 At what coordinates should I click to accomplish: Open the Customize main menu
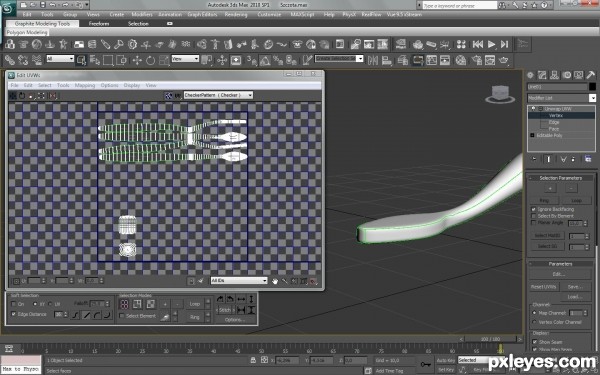(x=269, y=15)
